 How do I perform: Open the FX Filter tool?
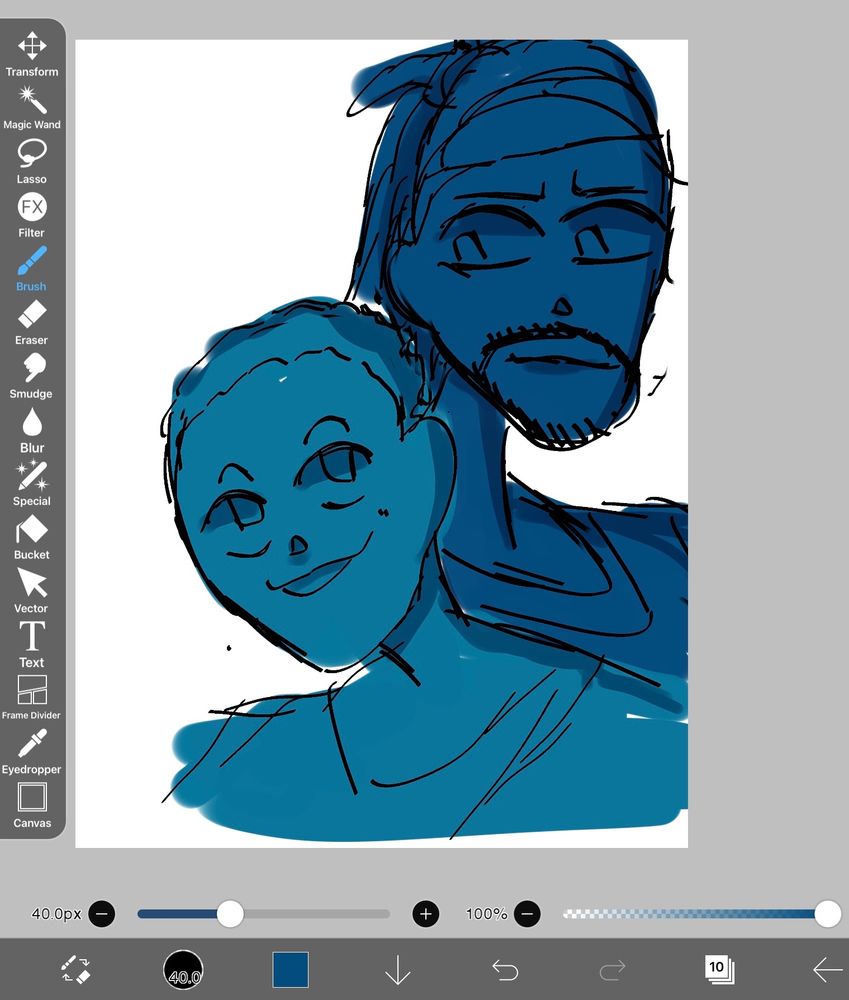pyautogui.click(x=32, y=216)
